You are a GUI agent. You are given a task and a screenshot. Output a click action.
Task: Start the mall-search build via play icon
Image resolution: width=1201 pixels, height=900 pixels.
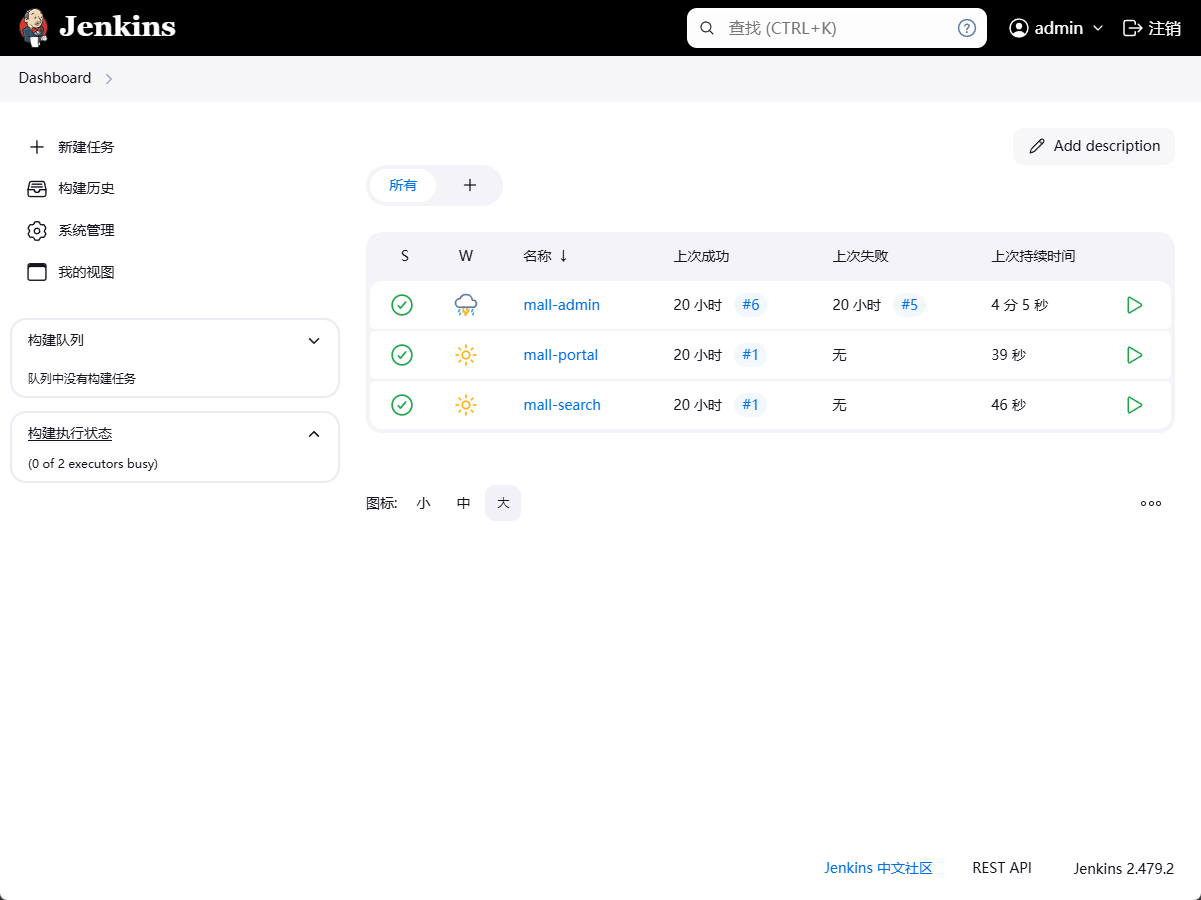pos(1134,405)
